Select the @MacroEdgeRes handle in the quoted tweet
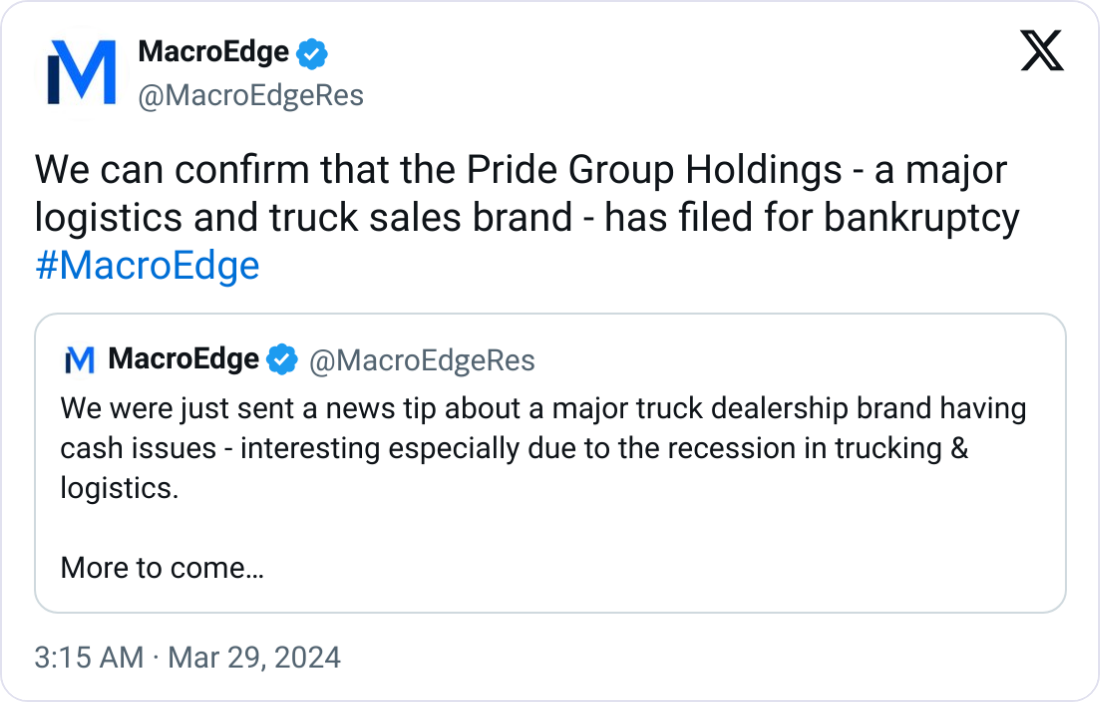Screen dimensions: 1100x702 tap(422, 360)
